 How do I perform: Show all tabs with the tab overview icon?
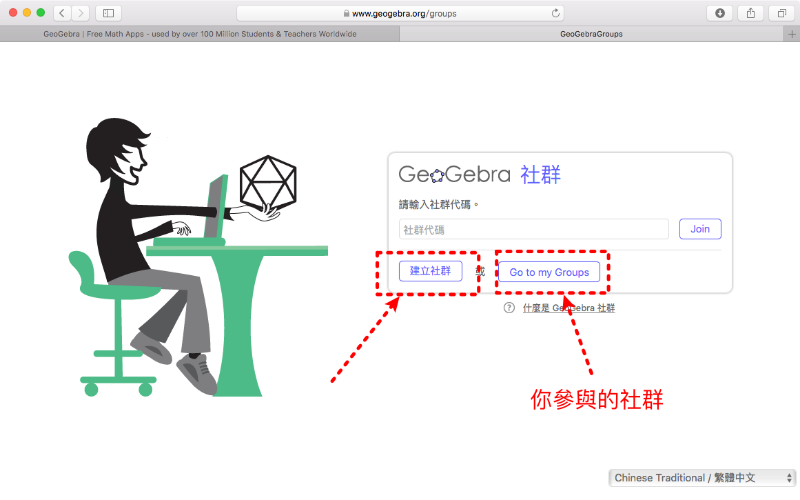click(x=782, y=13)
